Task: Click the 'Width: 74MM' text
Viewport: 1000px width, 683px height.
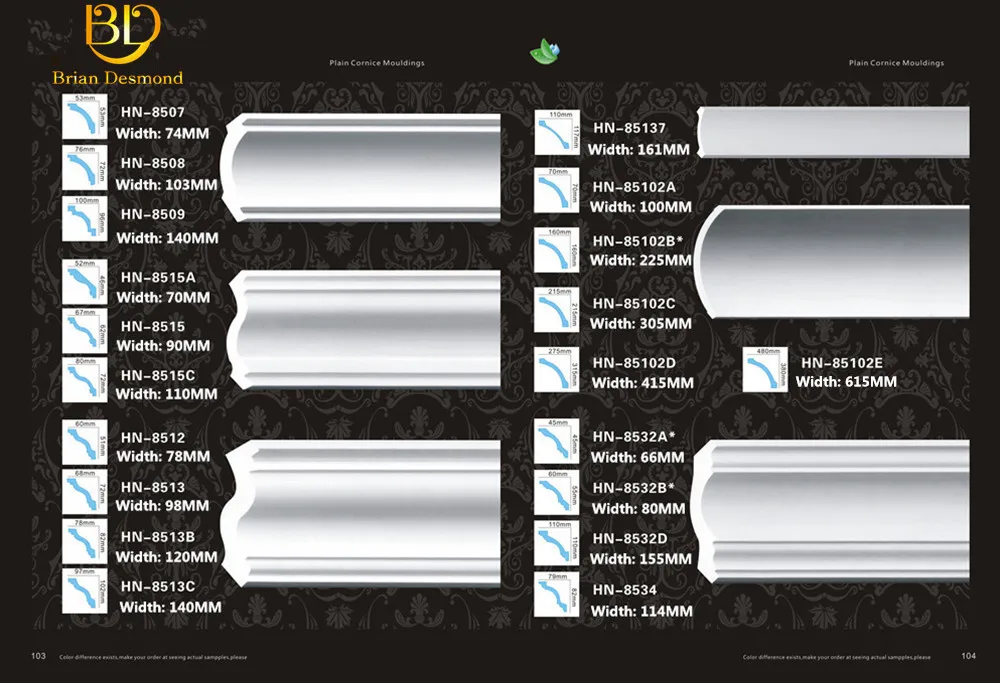Action: click(162, 134)
